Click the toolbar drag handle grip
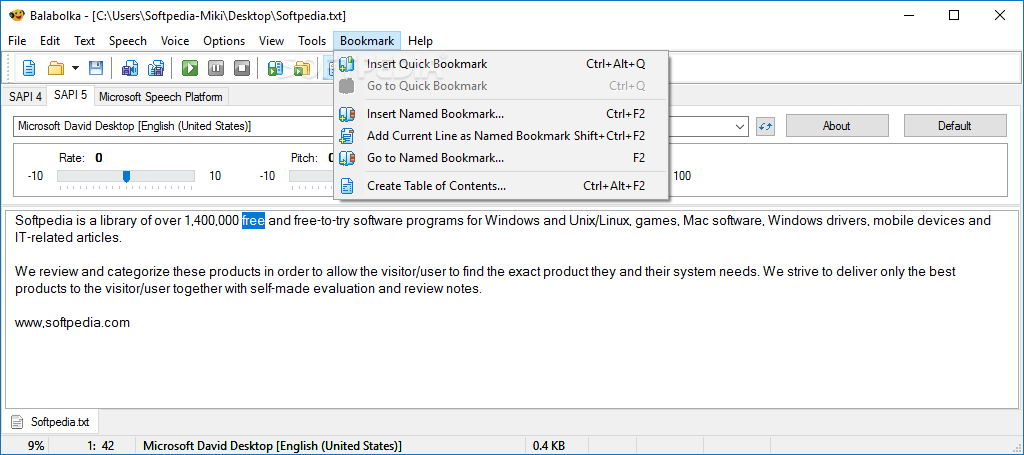Screen dimensions: 1024x455 10,67
